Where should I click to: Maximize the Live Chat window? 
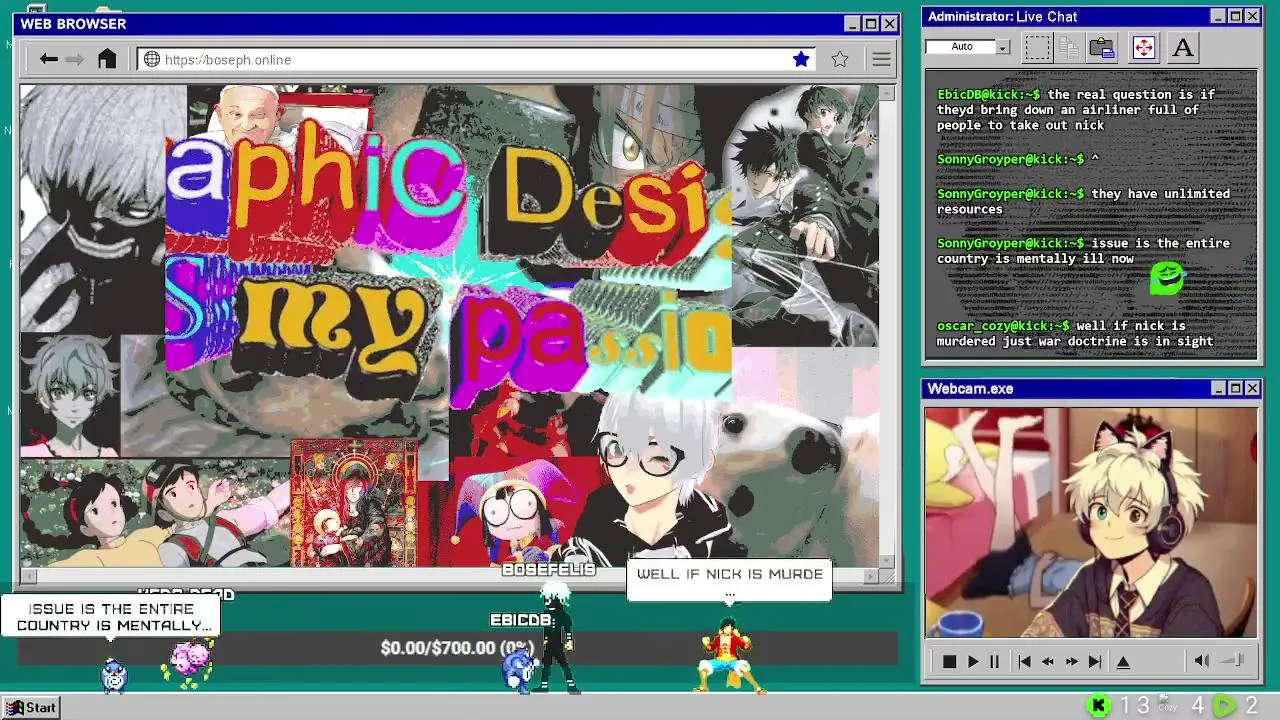pyautogui.click(x=1235, y=16)
